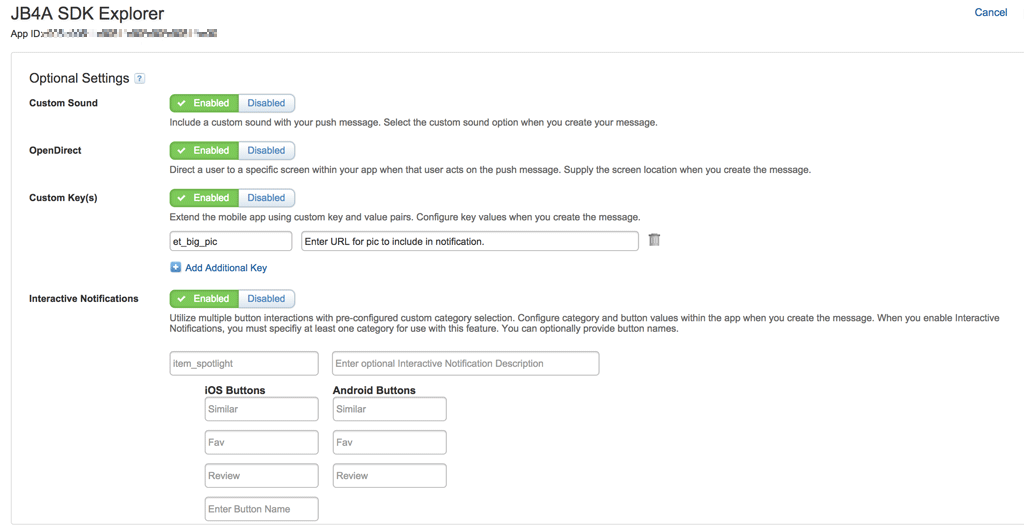1024x528 pixels.
Task: Disable Custom Key(s)
Action: coord(266,198)
